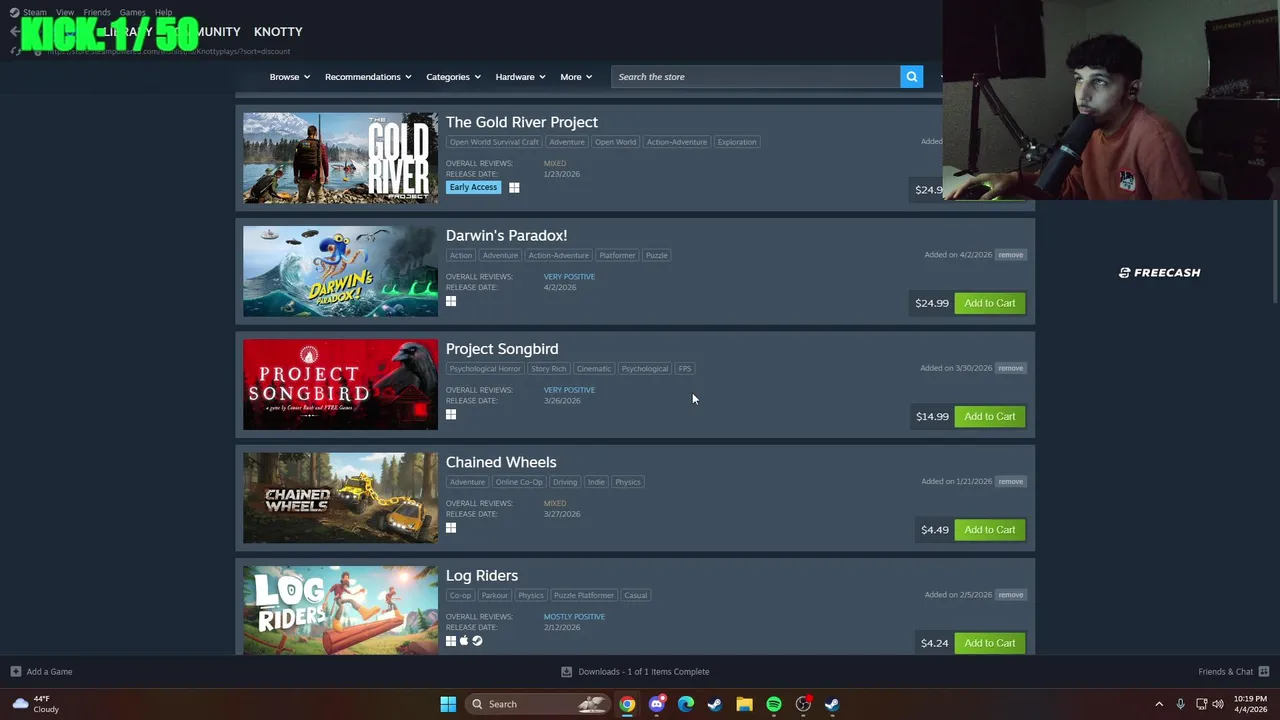
Task: Click the store search magnifier button
Action: point(911,77)
